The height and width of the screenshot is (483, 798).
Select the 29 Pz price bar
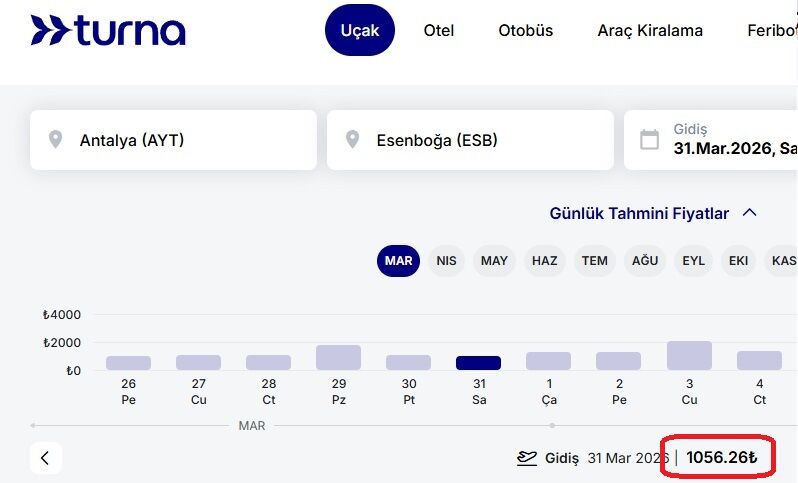(338, 358)
